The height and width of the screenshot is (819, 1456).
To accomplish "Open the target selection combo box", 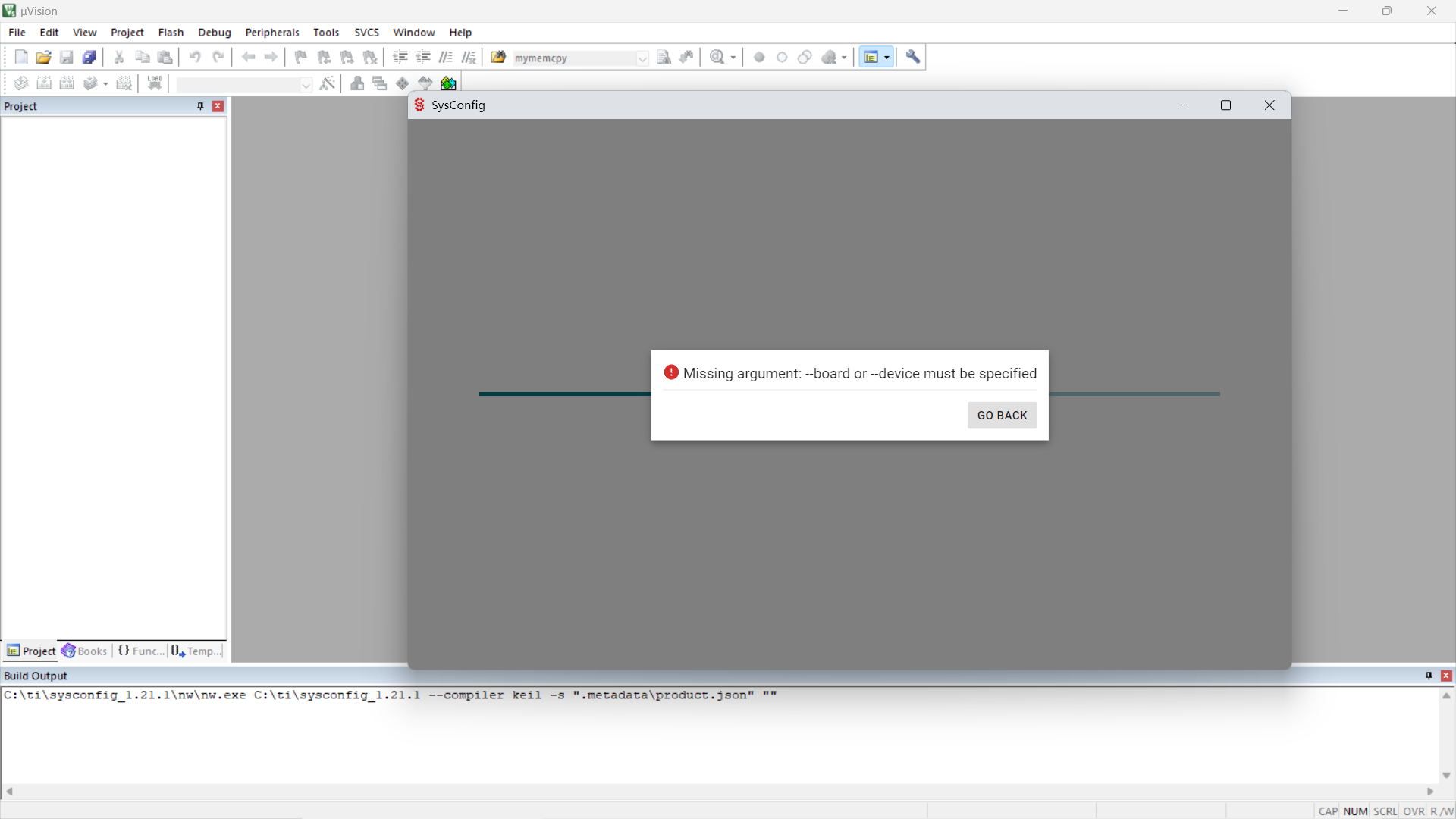I will pos(244,85).
